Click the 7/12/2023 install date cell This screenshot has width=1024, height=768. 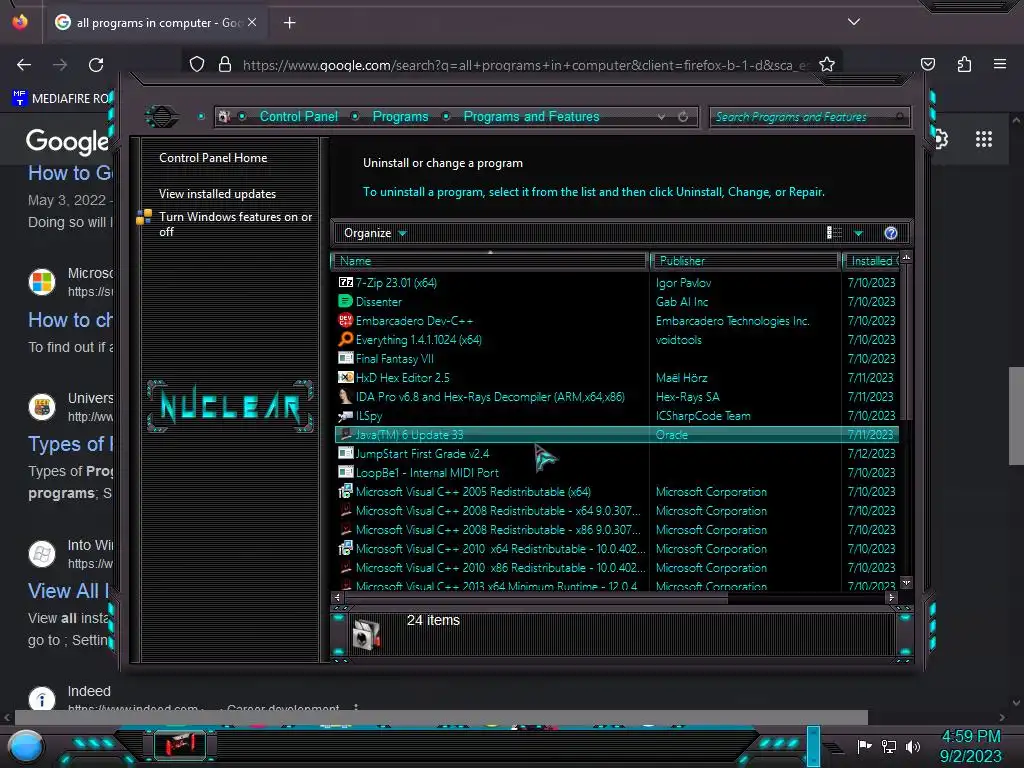(x=871, y=453)
